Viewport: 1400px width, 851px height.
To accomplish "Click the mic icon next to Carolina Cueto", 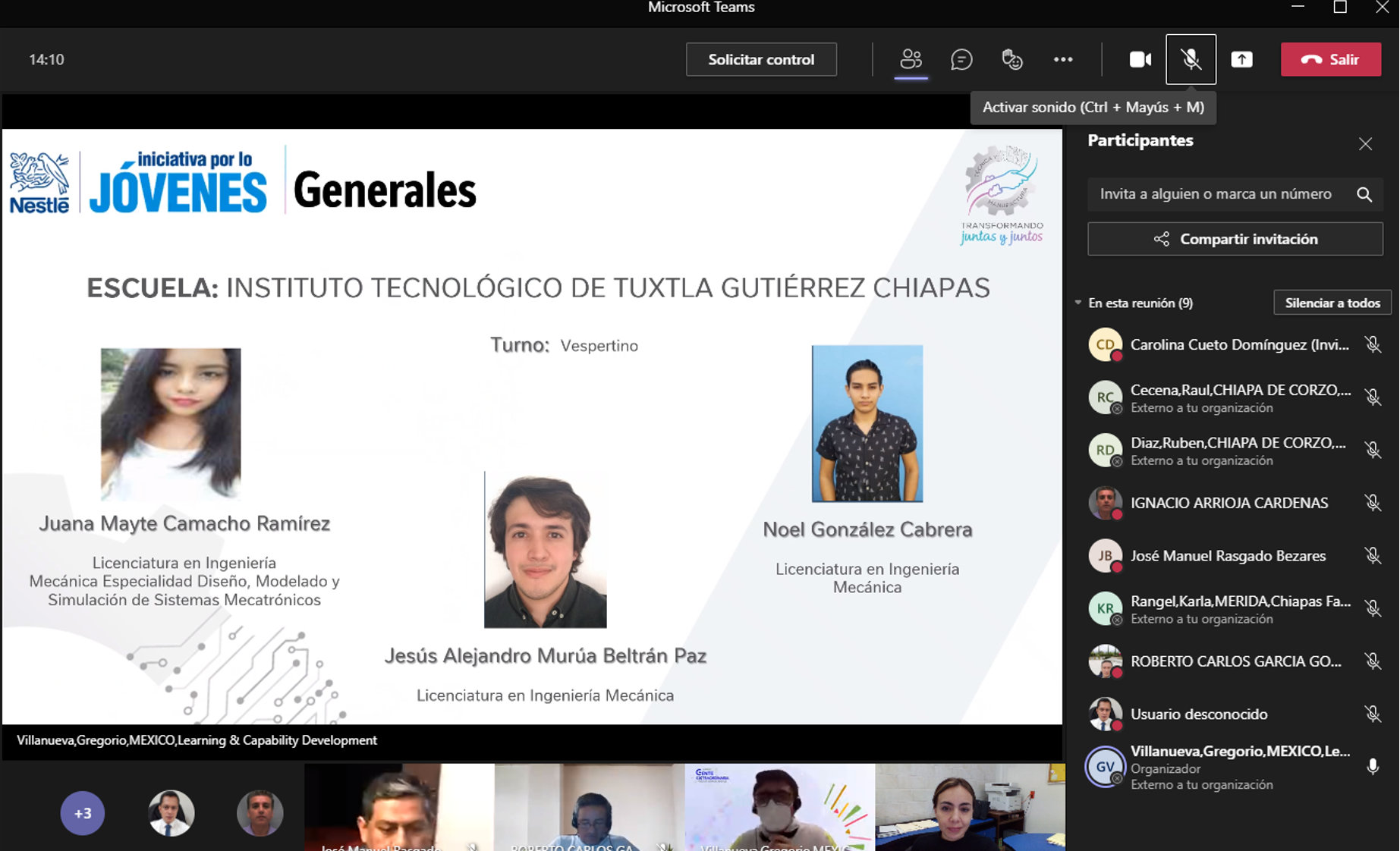I will [1372, 344].
